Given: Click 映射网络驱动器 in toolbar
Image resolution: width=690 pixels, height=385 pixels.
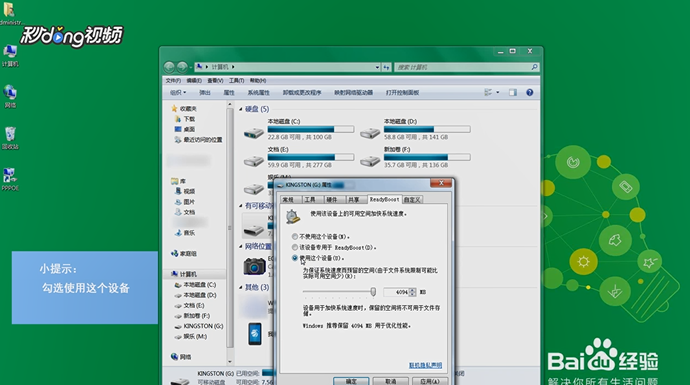Looking at the screenshot, I should (353, 93).
